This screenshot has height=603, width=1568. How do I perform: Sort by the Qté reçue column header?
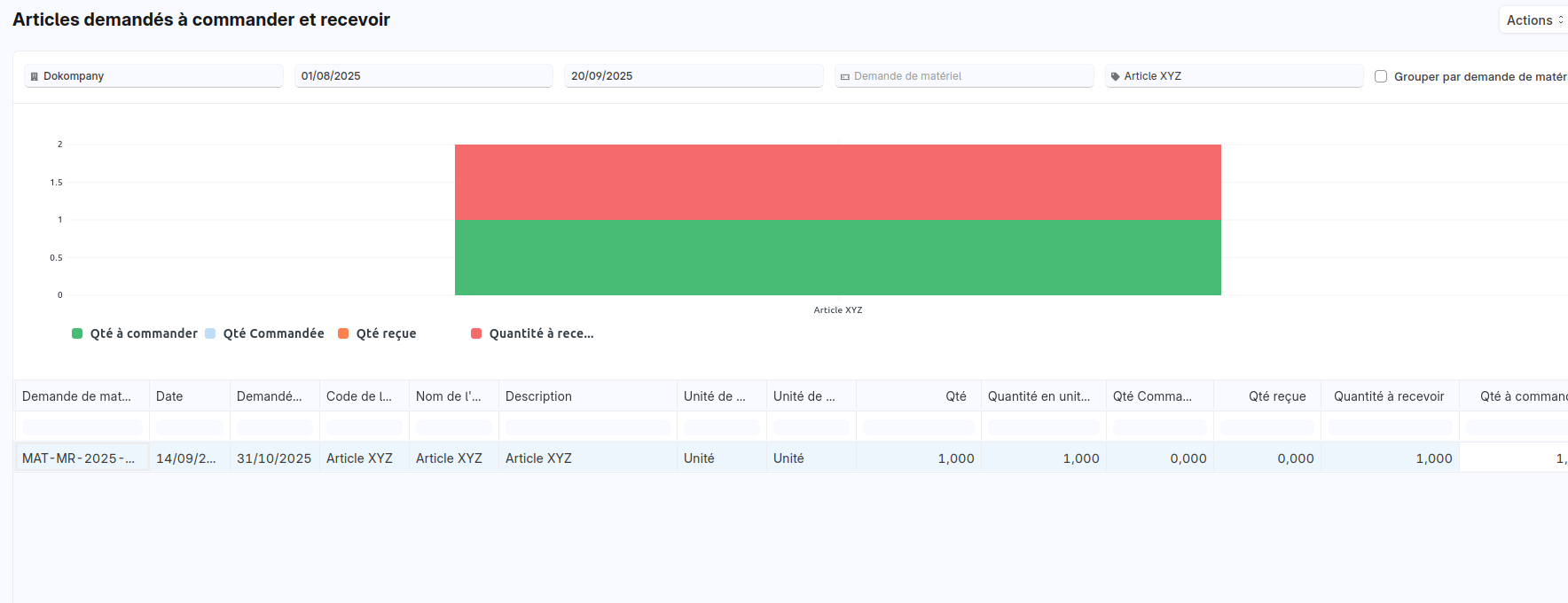1276,396
